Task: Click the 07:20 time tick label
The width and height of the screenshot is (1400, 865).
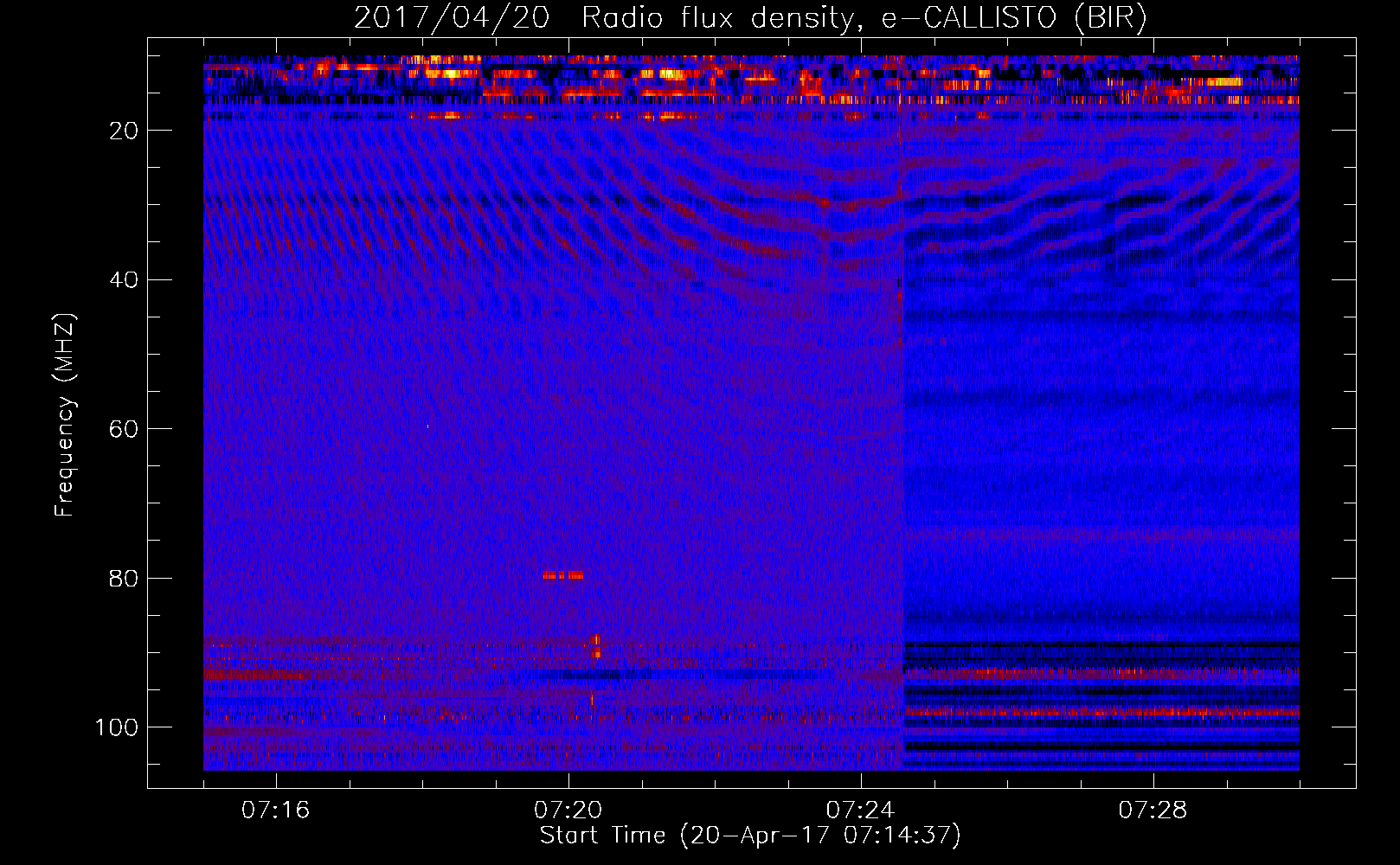Action: coord(568,811)
